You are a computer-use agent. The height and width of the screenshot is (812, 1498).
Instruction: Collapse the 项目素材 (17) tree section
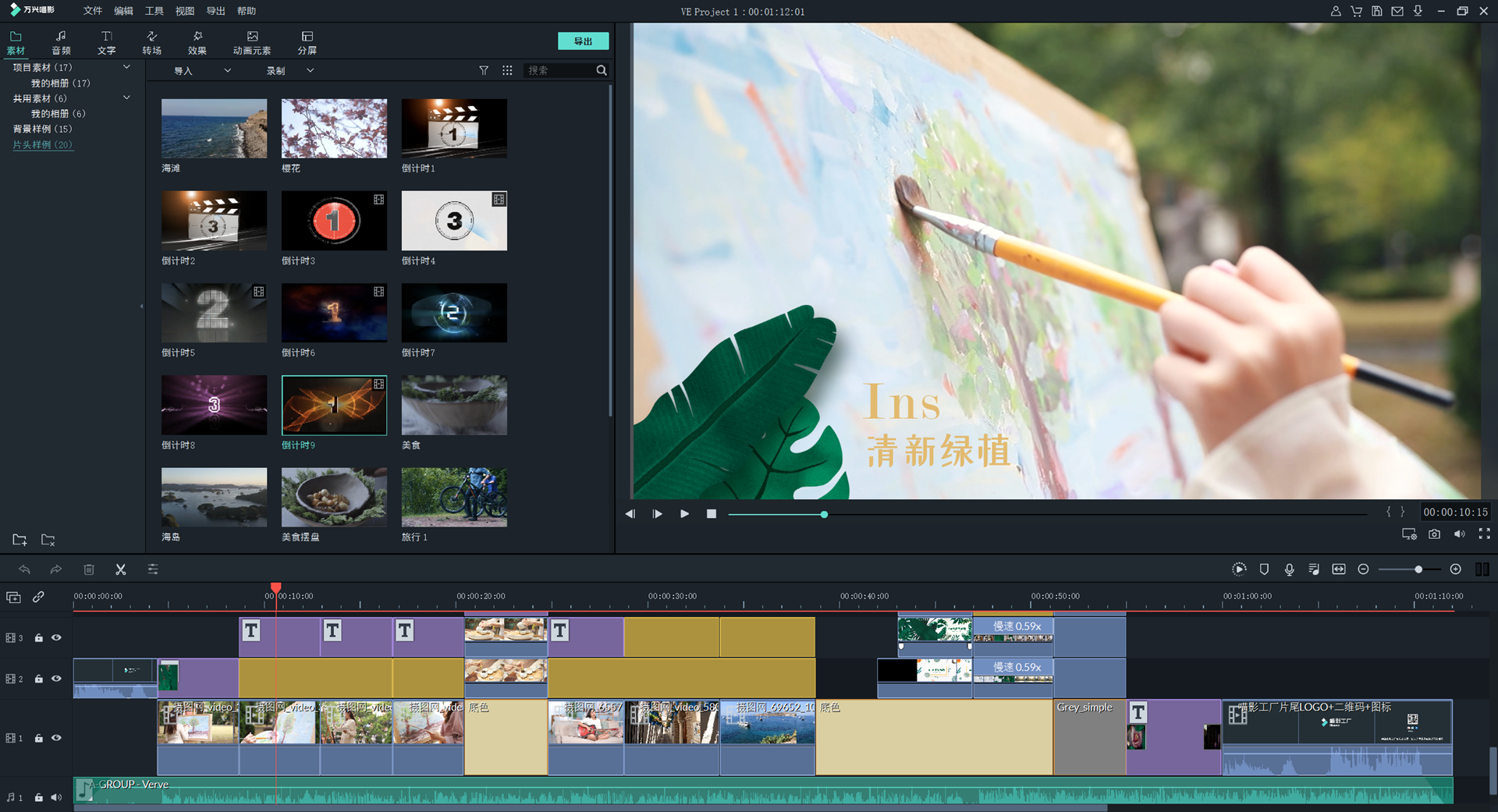pos(126,67)
